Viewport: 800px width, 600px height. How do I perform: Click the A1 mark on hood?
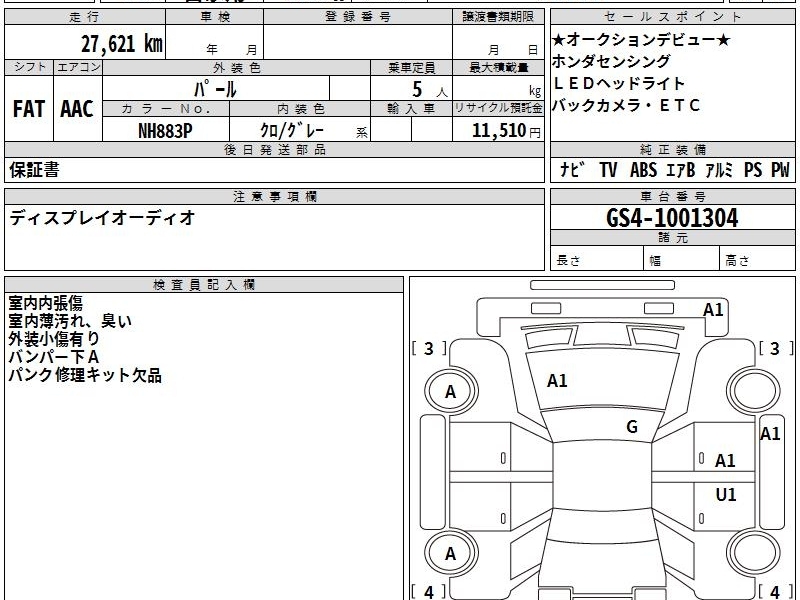click(x=557, y=381)
